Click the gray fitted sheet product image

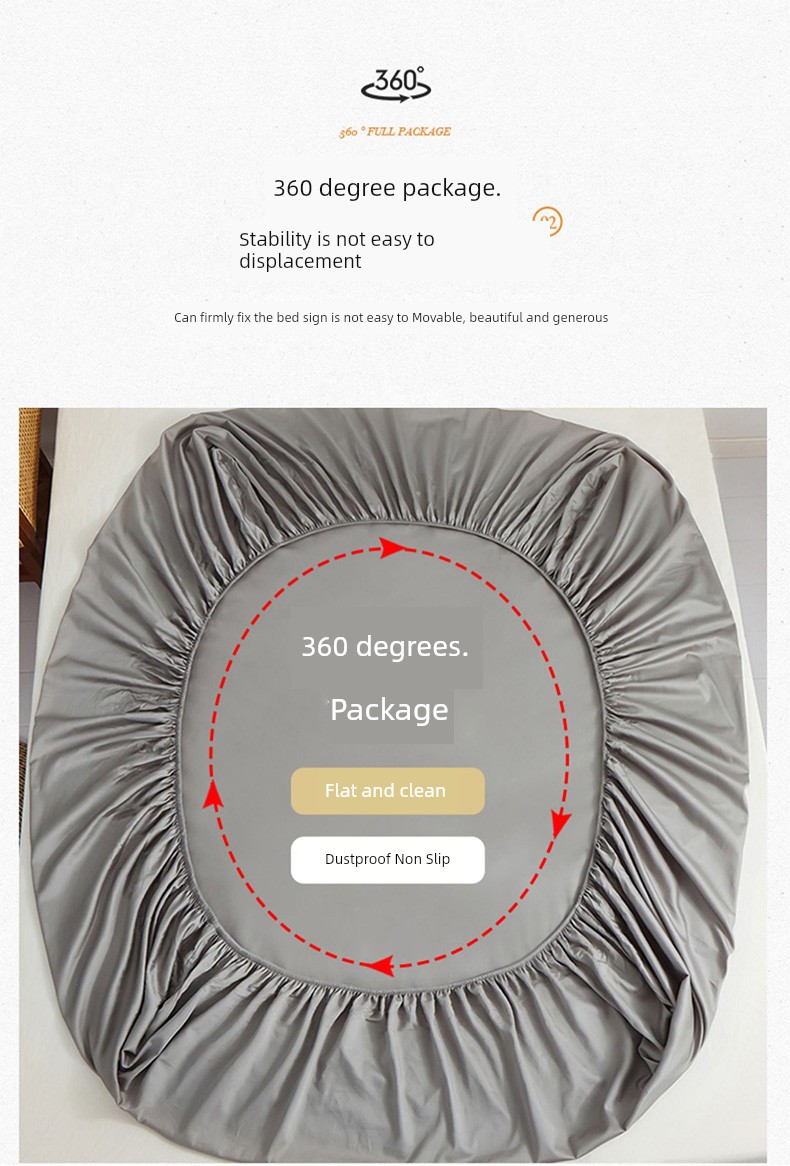(x=393, y=785)
